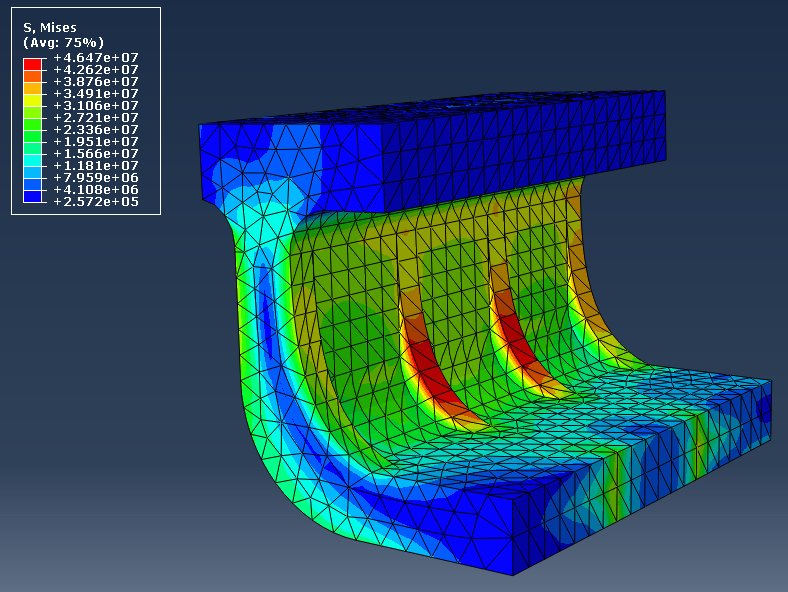
Task: Select the +4.262e+07 legend value
Action: pos(95,69)
